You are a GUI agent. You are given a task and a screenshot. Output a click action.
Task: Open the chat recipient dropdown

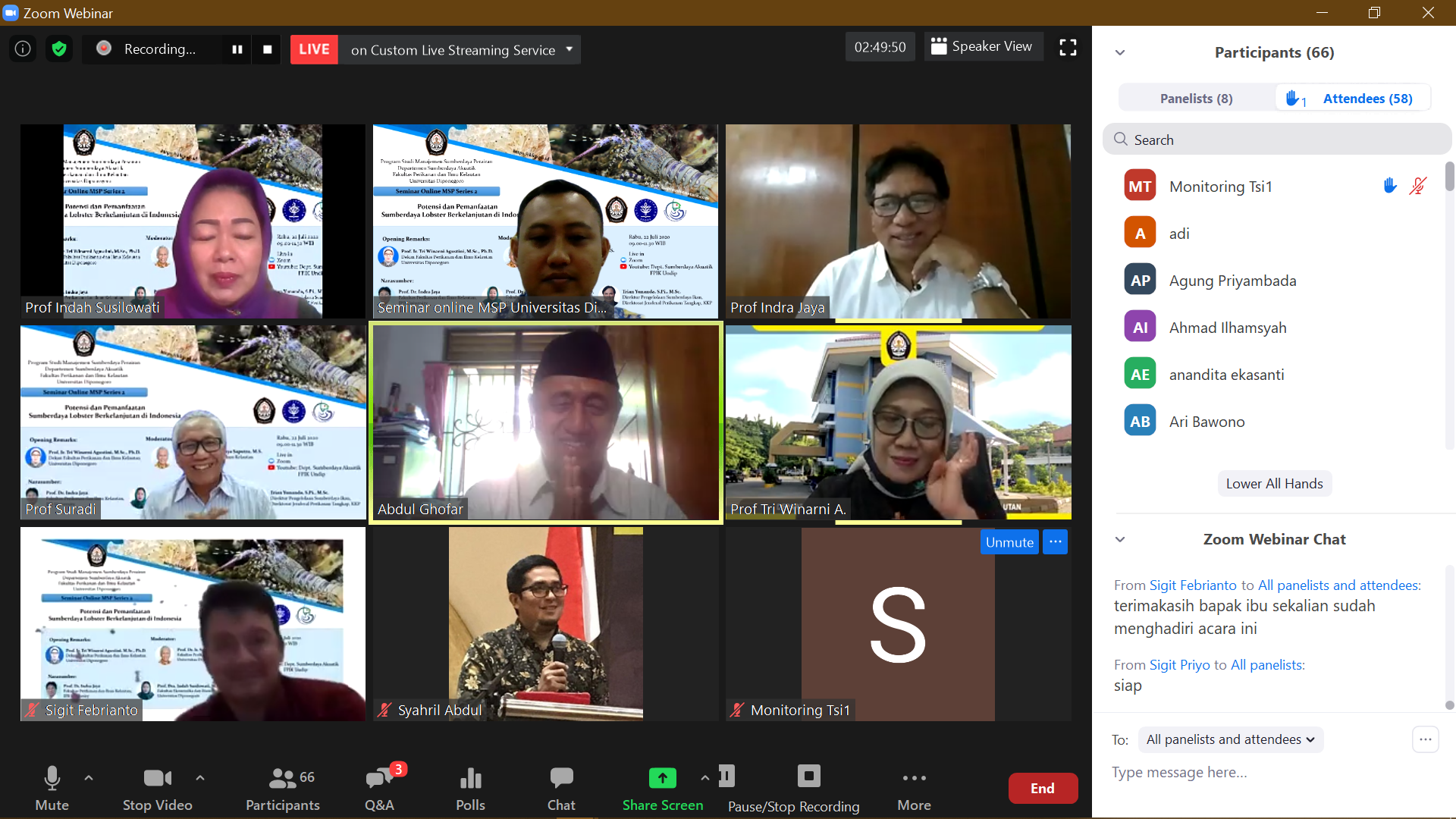[1230, 739]
